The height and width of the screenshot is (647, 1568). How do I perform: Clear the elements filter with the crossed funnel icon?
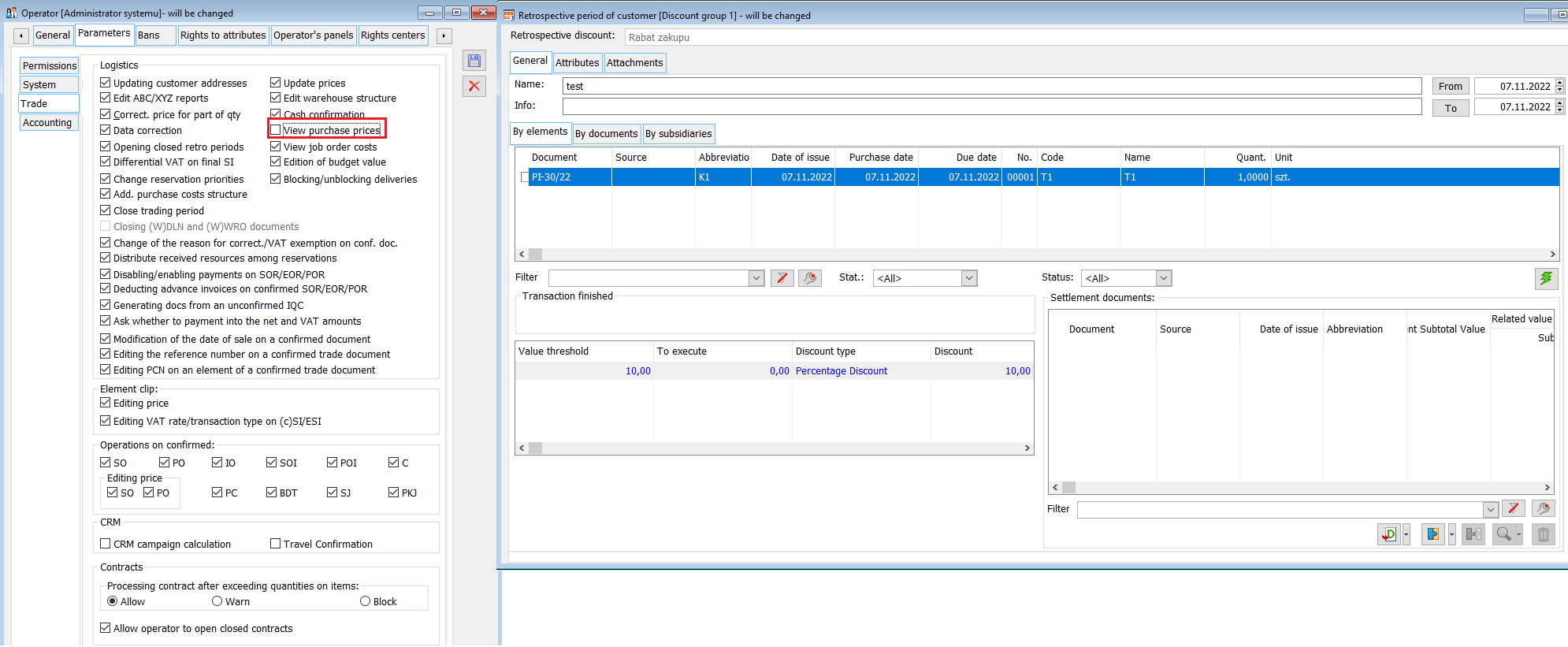pos(782,278)
